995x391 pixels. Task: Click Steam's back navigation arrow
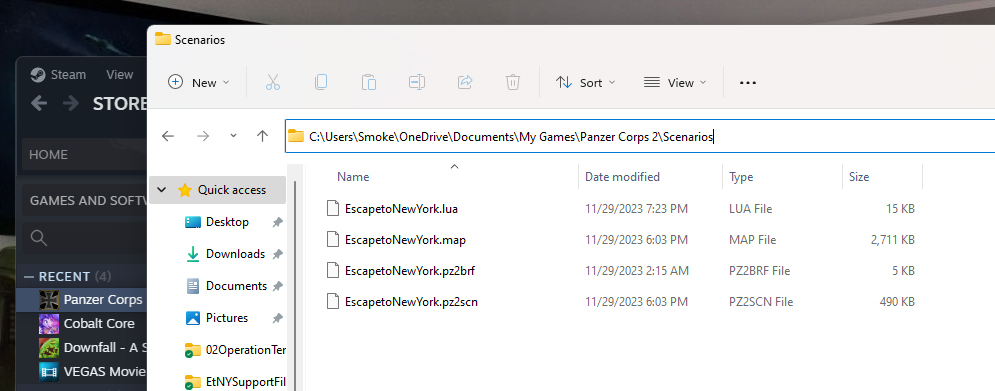pyautogui.click(x=39, y=103)
